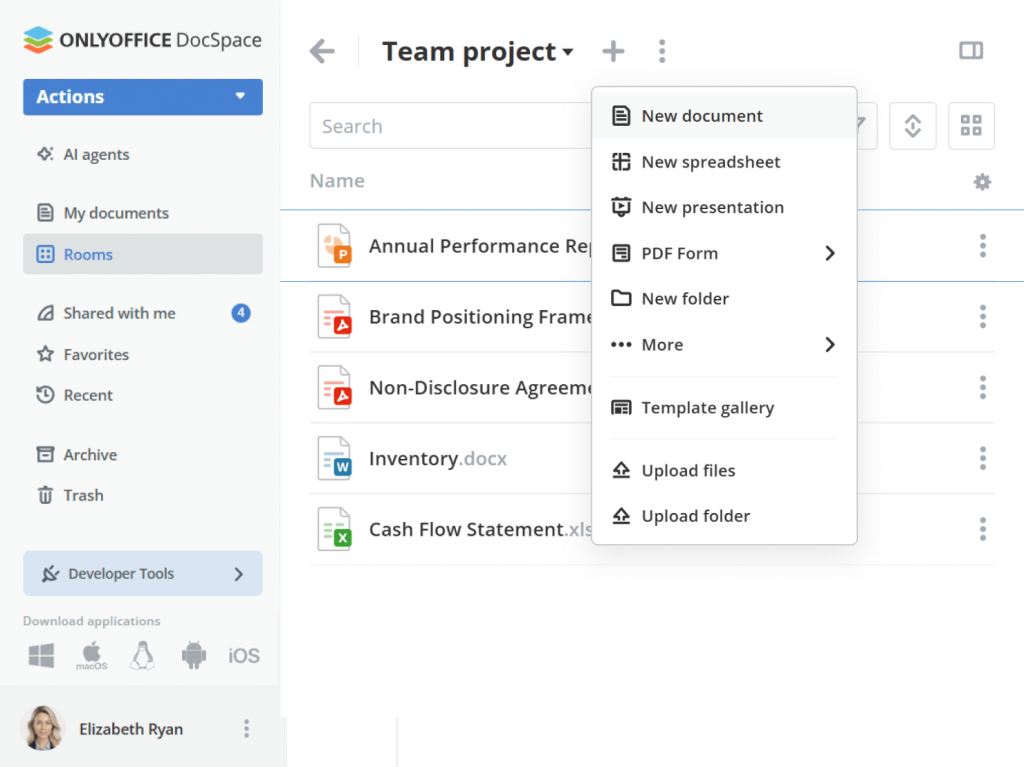Choose Upload files in the menu
The height and width of the screenshot is (767, 1024).
(x=688, y=471)
